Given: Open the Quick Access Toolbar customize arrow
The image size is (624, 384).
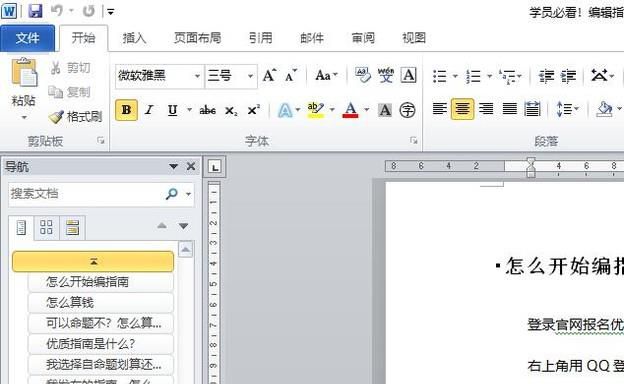Looking at the screenshot, I should click(x=111, y=12).
